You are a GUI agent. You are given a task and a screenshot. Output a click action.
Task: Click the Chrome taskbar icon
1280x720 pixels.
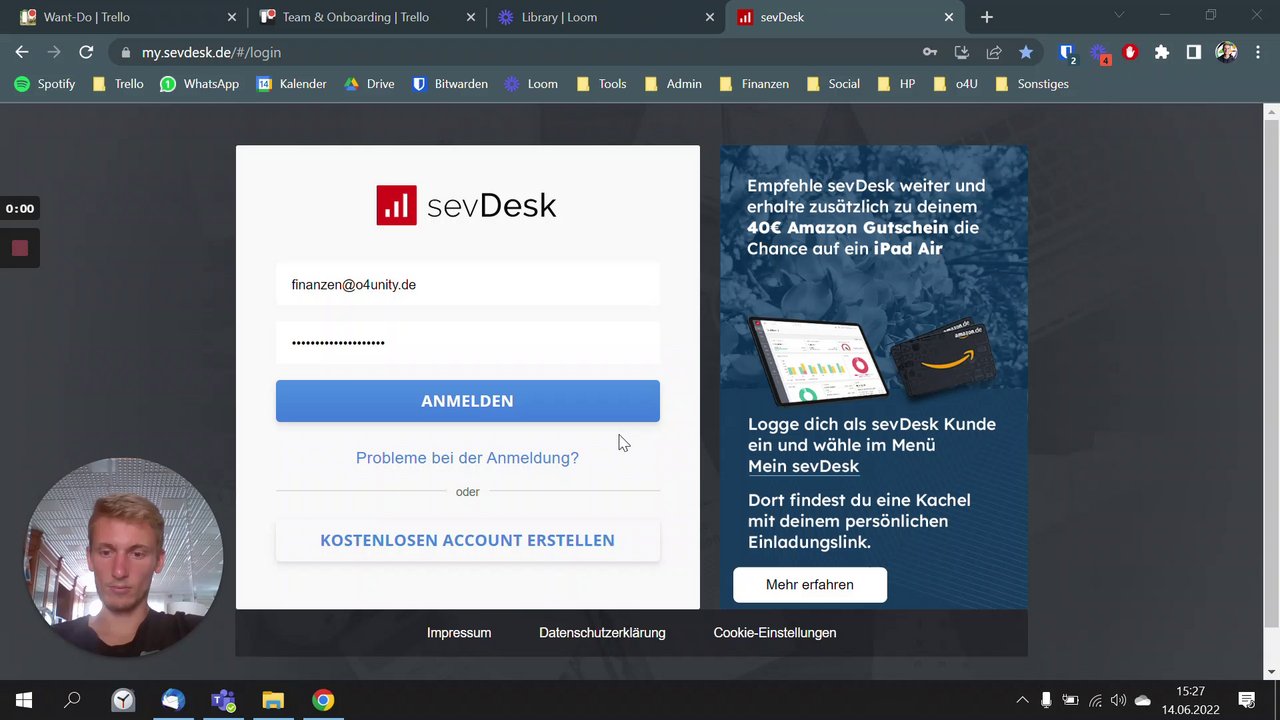click(323, 700)
